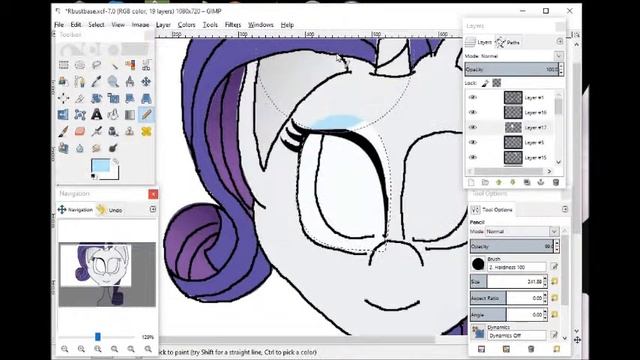Open the Layers panel tab configuration menu

coord(560,42)
